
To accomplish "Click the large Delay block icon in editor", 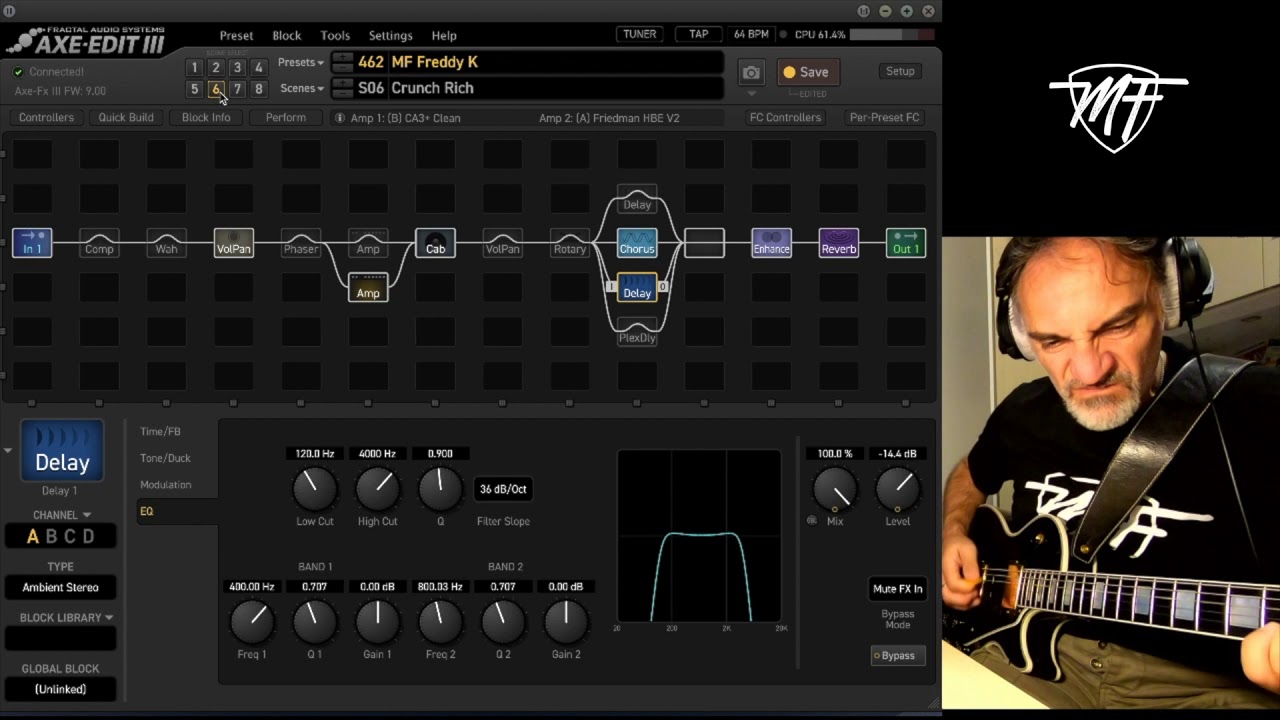I will 62,451.
